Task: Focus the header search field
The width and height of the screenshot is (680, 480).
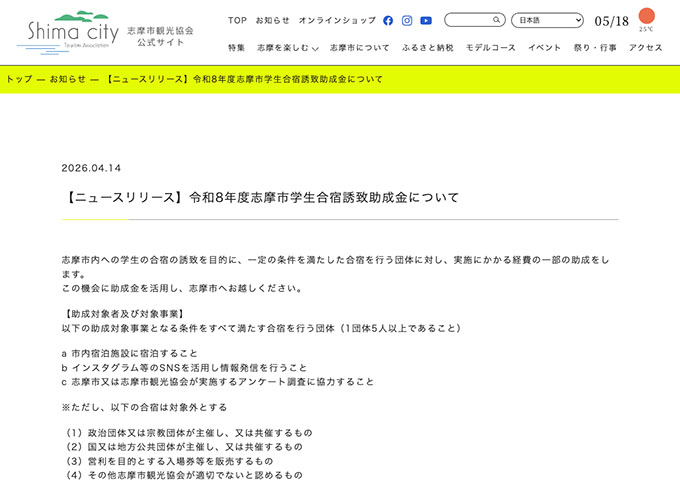Action: [474, 20]
